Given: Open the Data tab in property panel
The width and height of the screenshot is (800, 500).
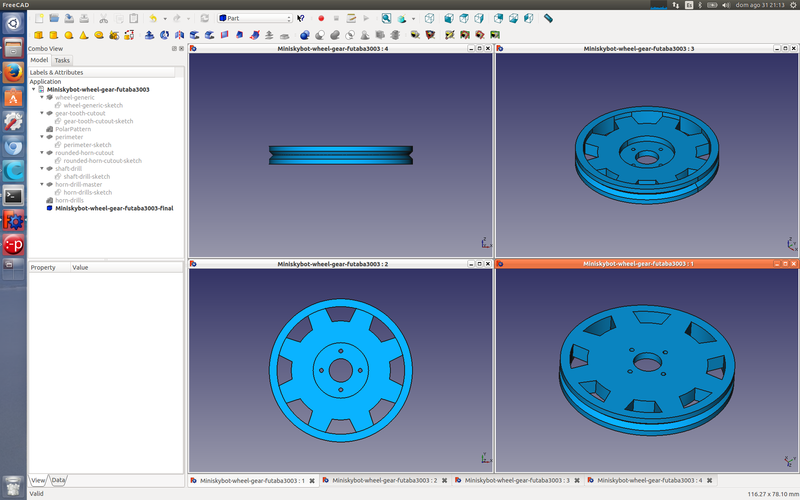Looking at the screenshot, I should click(59, 480).
